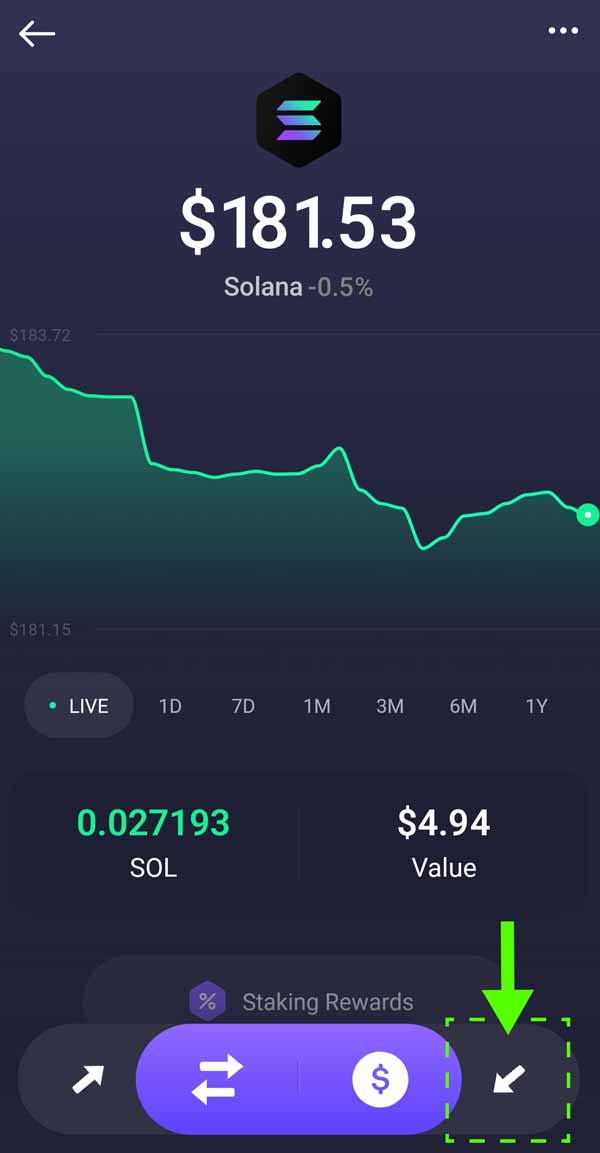Image resolution: width=600 pixels, height=1153 pixels.
Task: Switch chart to 1D range
Action: [x=170, y=706]
